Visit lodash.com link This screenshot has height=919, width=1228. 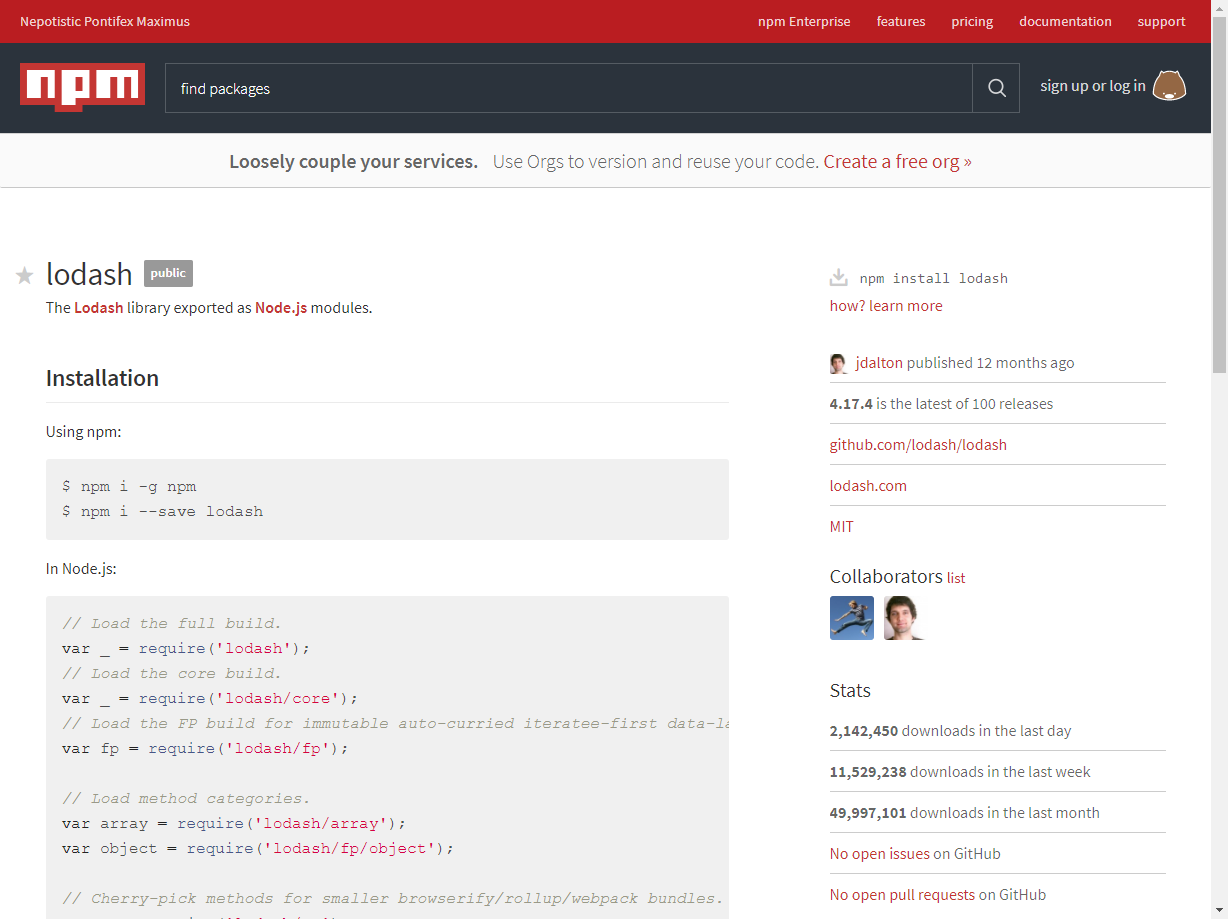pos(868,486)
